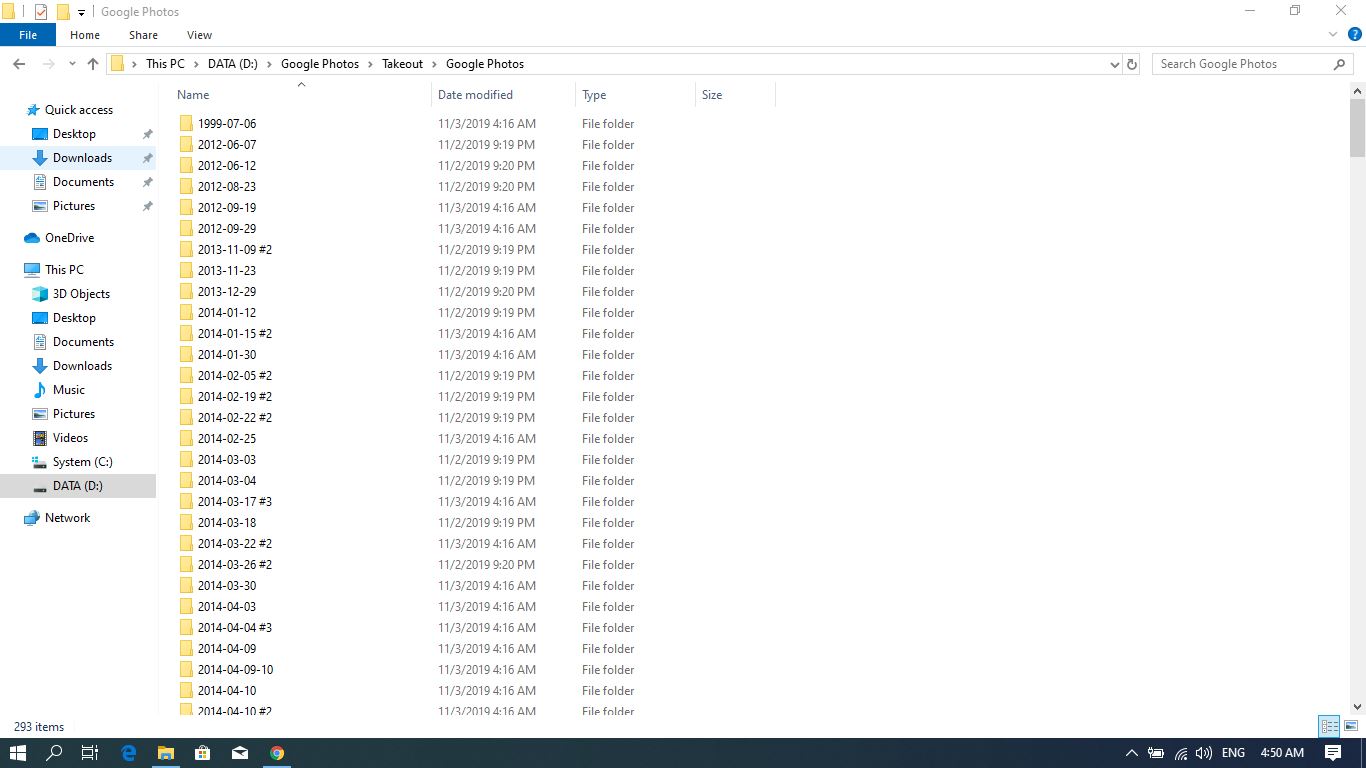Click the This PC breadcrumb

click(165, 64)
